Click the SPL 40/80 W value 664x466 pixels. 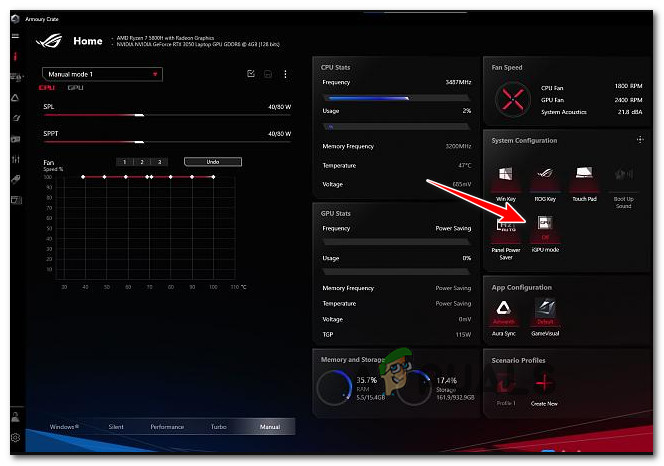(x=279, y=107)
